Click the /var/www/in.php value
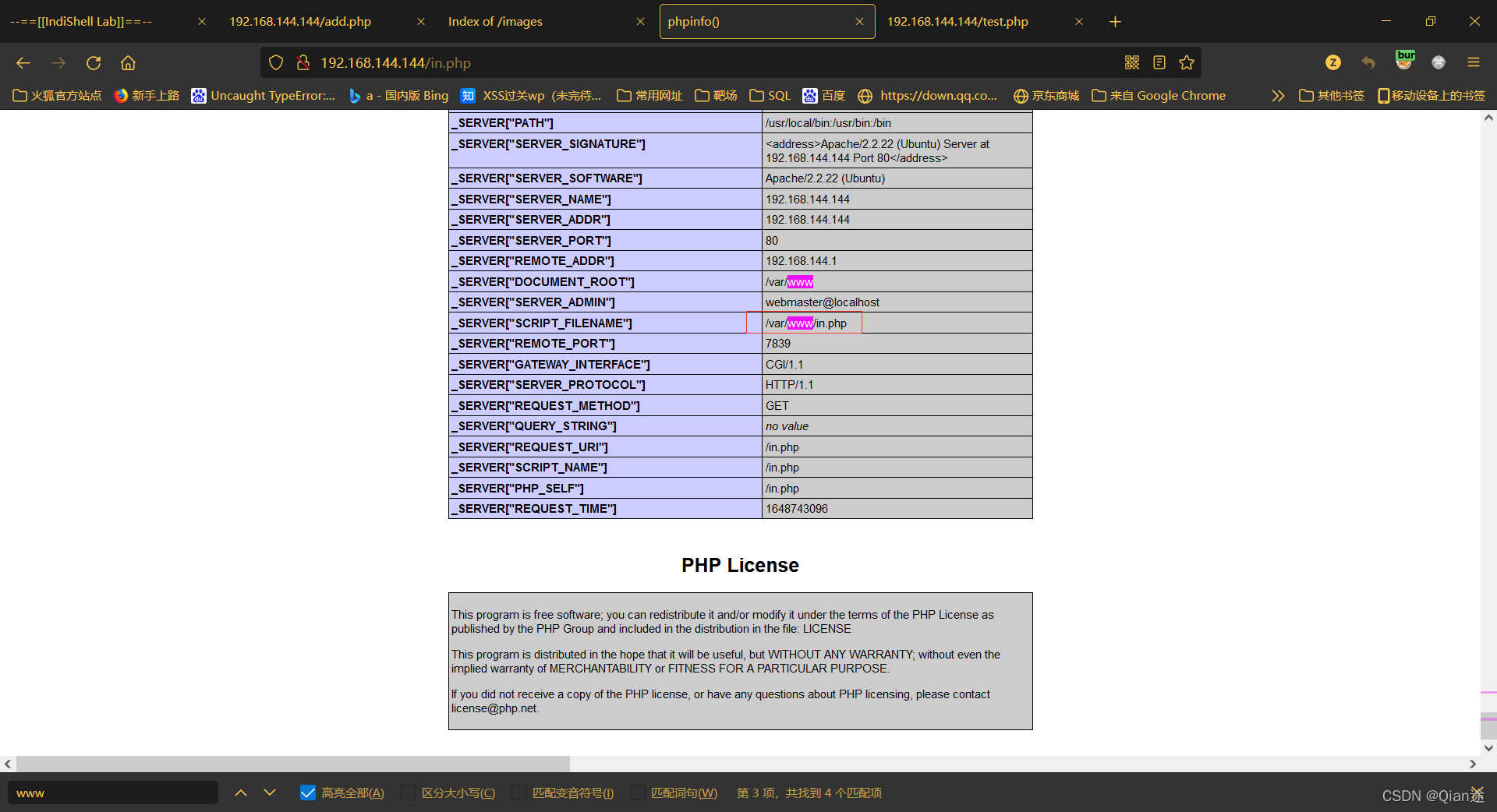This screenshot has height=812, width=1497. pyautogui.click(x=805, y=323)
